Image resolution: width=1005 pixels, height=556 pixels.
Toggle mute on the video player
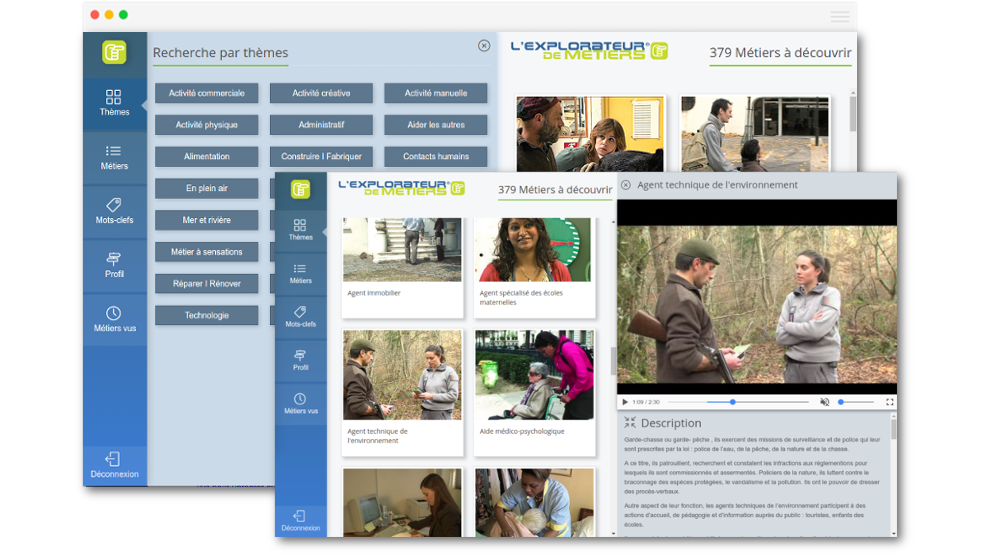(x=825, y=402)
